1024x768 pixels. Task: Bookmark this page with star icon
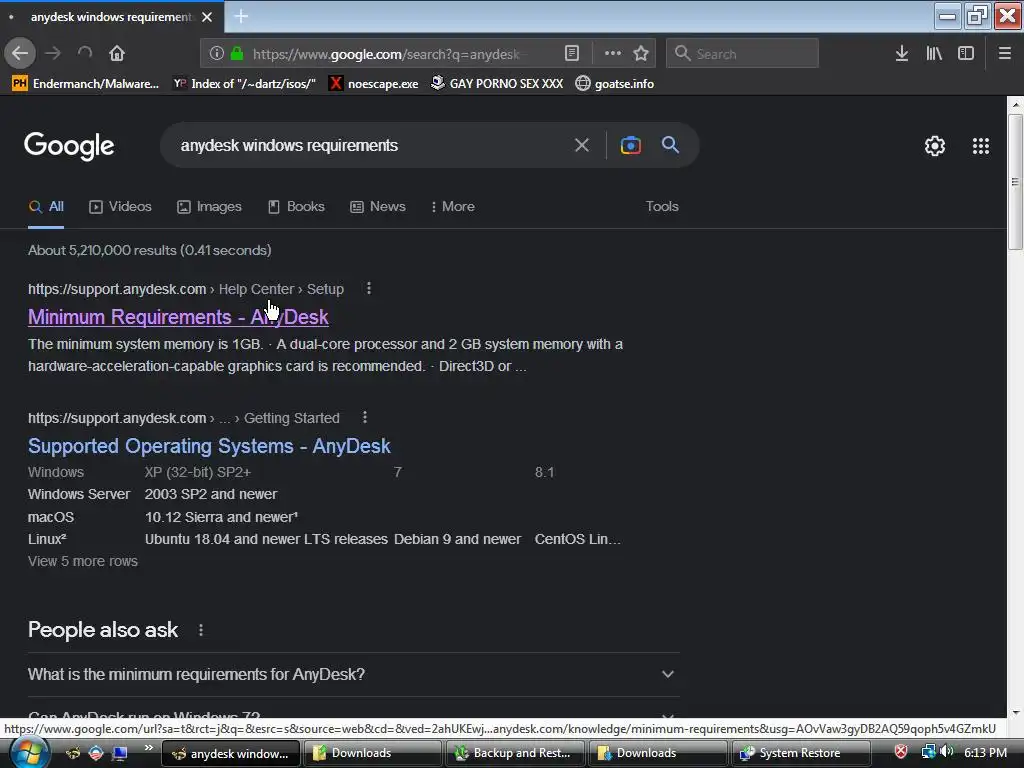pos(641,54)
